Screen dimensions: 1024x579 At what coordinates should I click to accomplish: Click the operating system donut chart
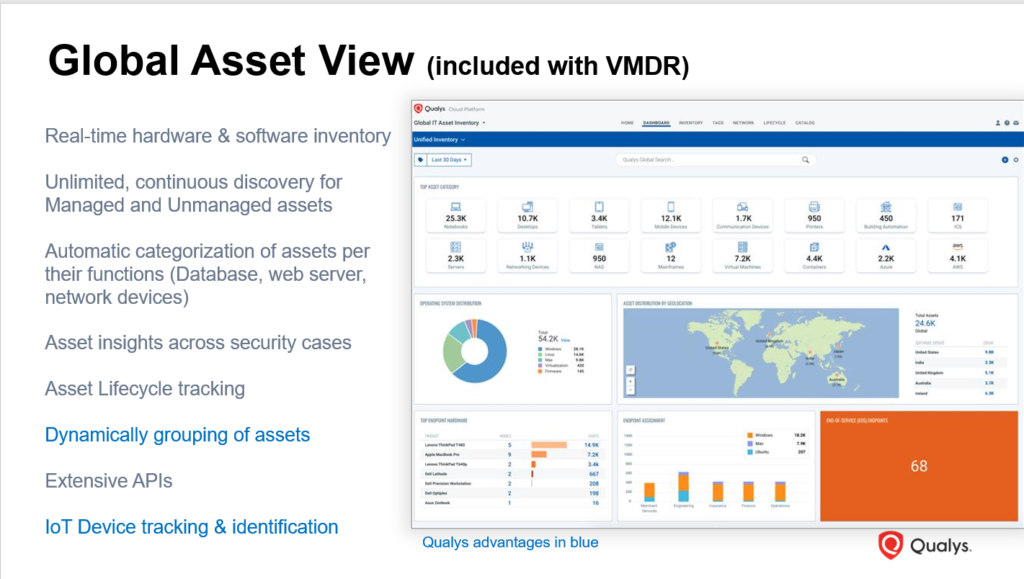tap(475, 351)
